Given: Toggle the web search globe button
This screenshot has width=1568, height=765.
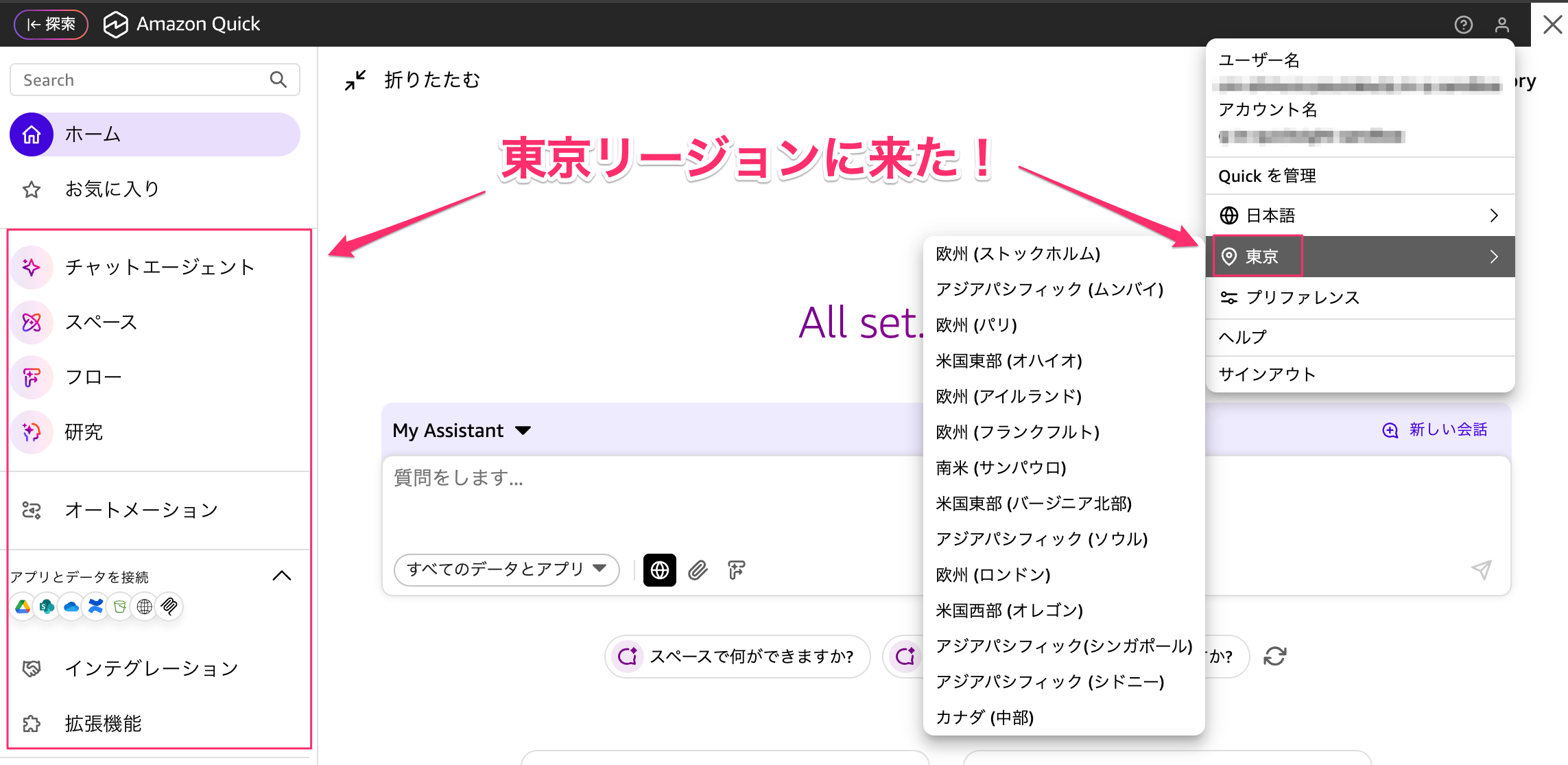Looking at the screenshot, I should 659,569.
